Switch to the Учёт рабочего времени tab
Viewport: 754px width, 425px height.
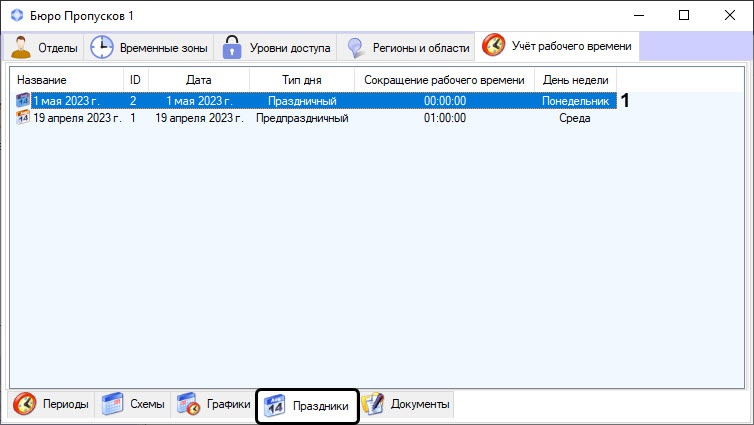[558, 46]
